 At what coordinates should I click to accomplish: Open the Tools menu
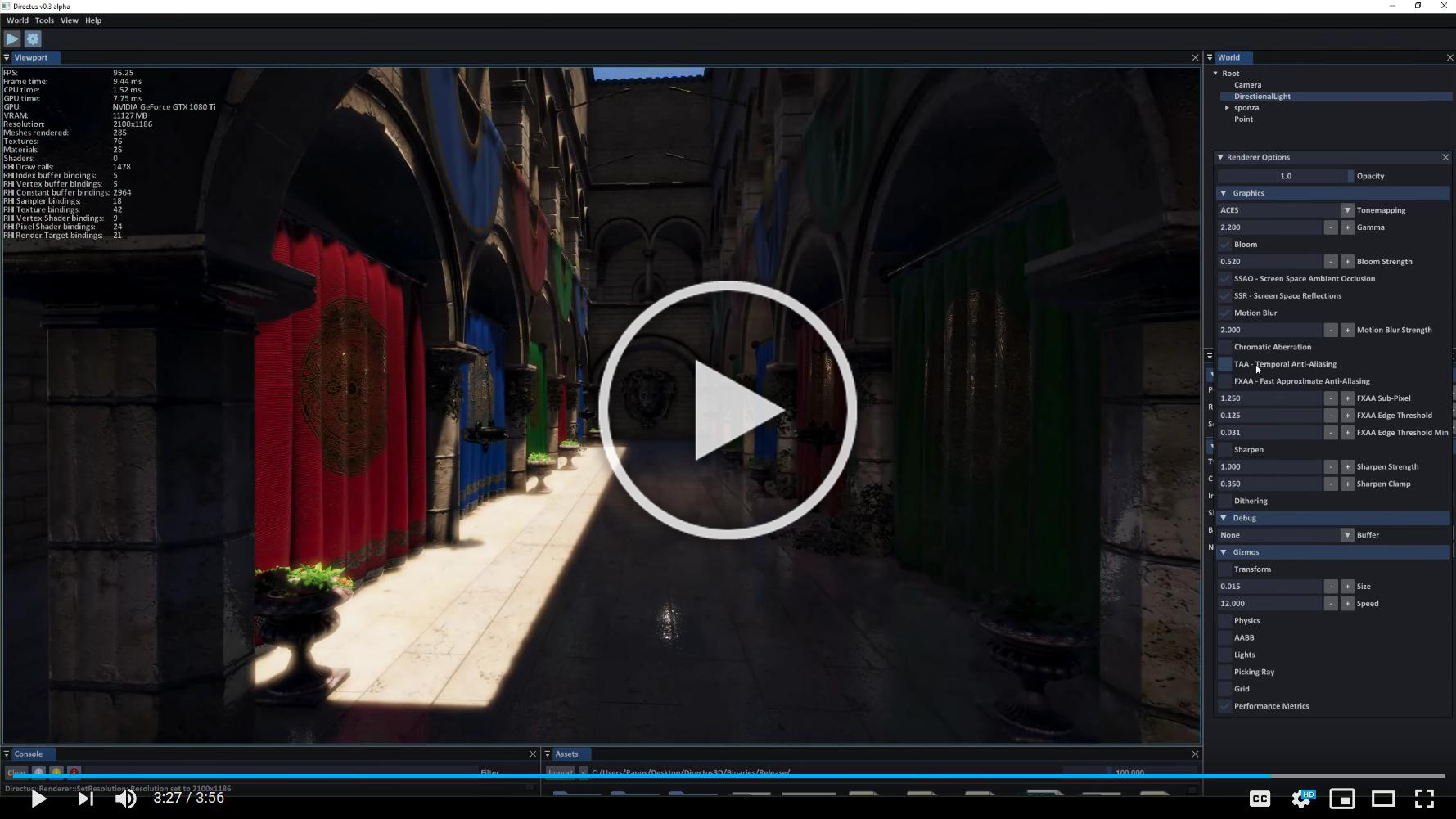pyautogui.click(x=44, y=20)
